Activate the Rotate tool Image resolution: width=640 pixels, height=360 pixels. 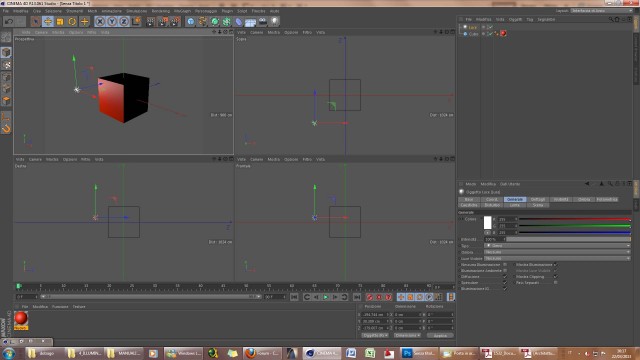click(x=72, y=21)
